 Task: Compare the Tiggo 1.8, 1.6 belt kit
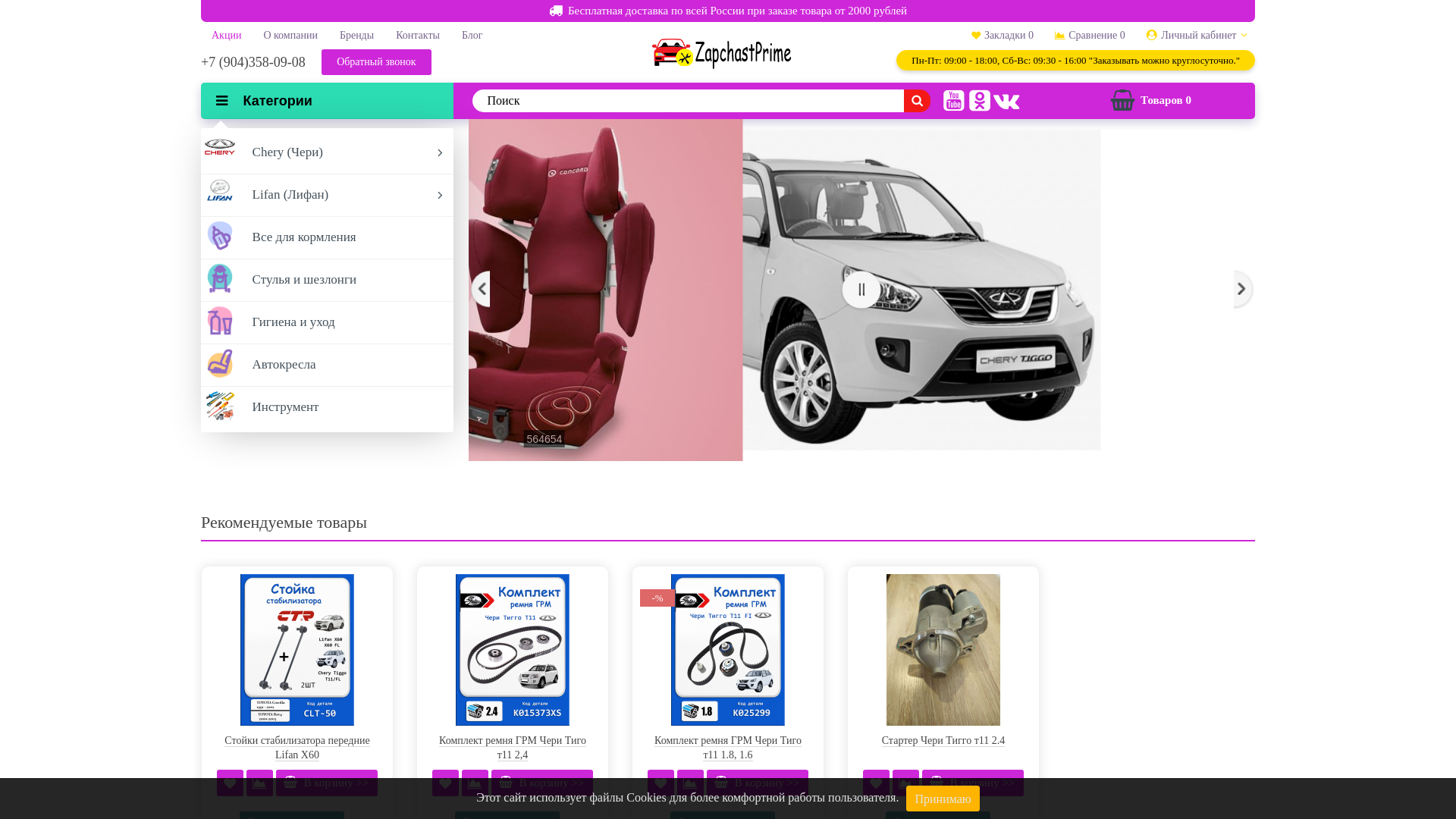[690, 783]
